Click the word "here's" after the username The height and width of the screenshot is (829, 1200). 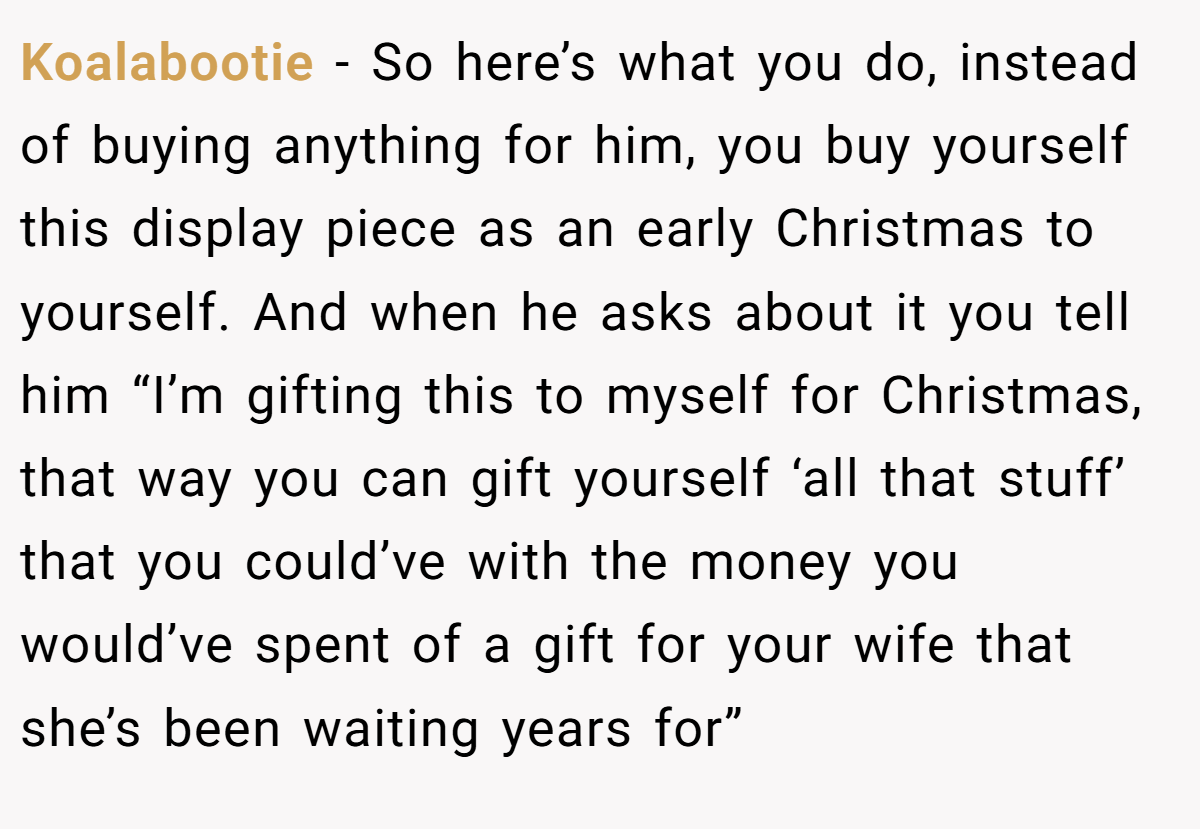point(525,63)
